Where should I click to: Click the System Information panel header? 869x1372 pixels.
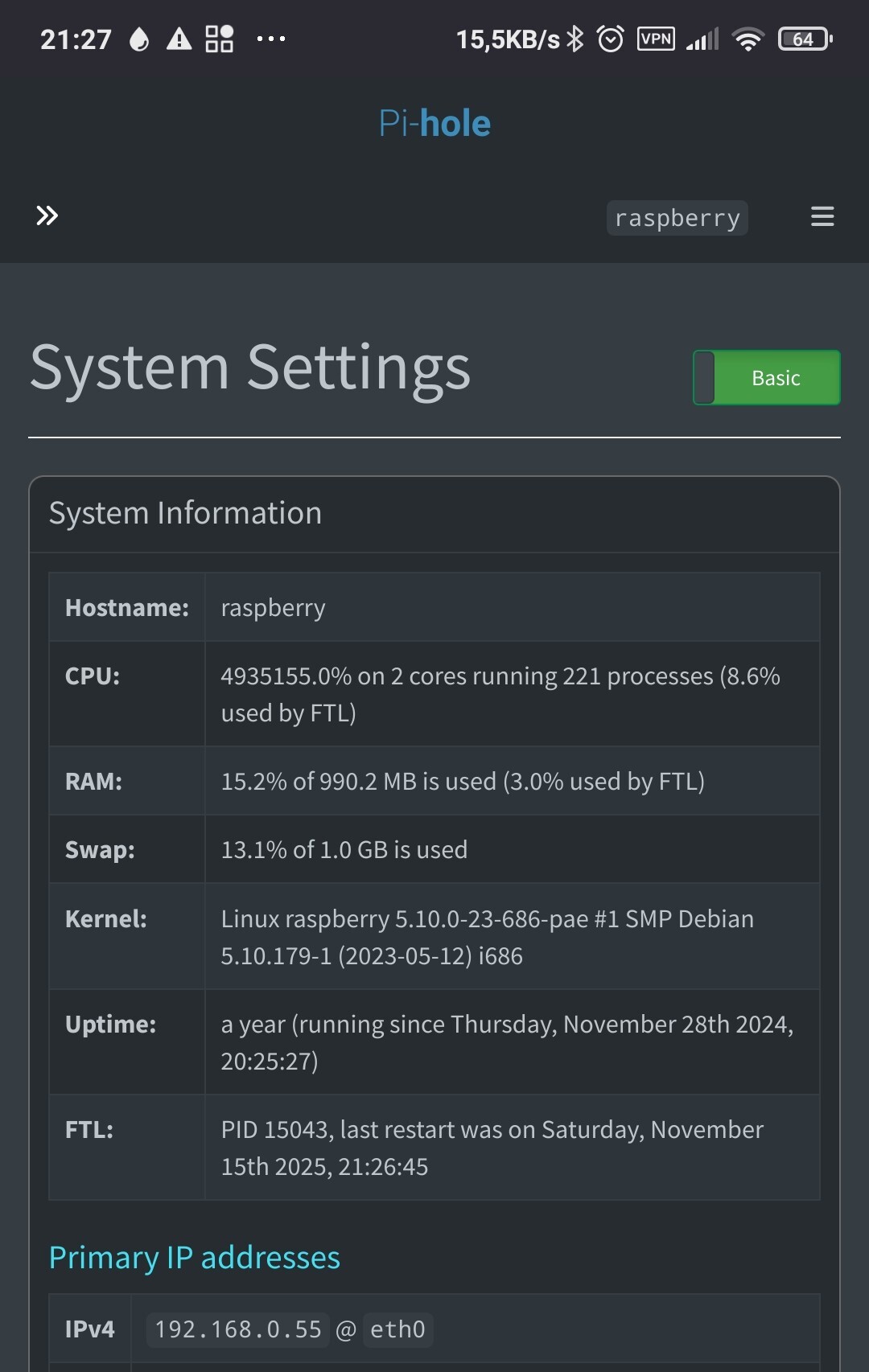(x=185, y=513)
